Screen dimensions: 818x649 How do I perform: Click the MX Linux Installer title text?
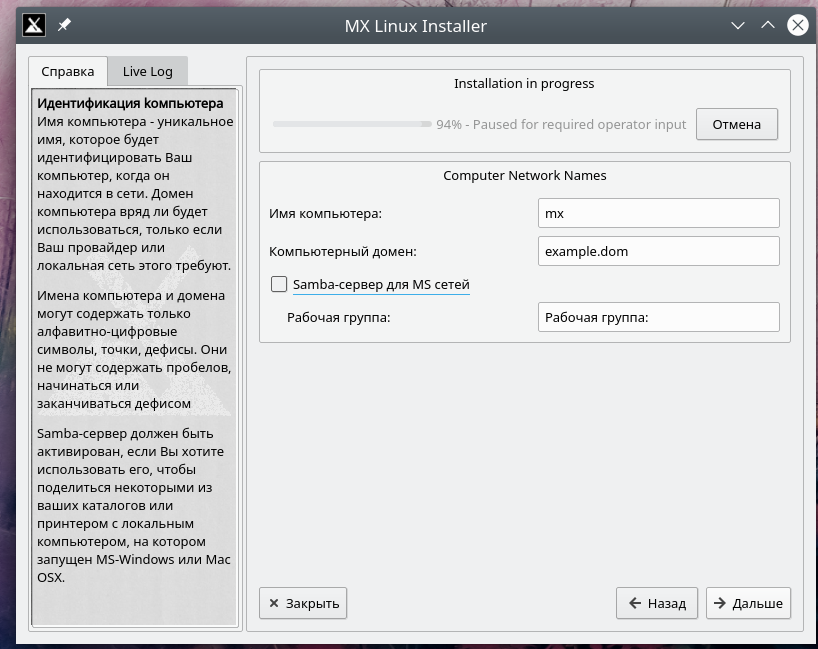tap(415, 26)
